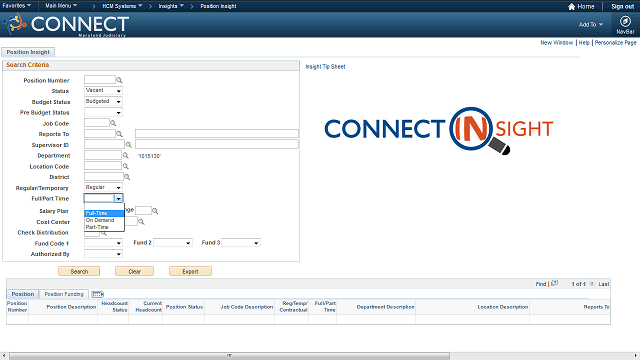Image resolution: width=640 pixels, height=360 pixels.
Task: Open the Grade lookup magnifier
Action: (155, 211)
